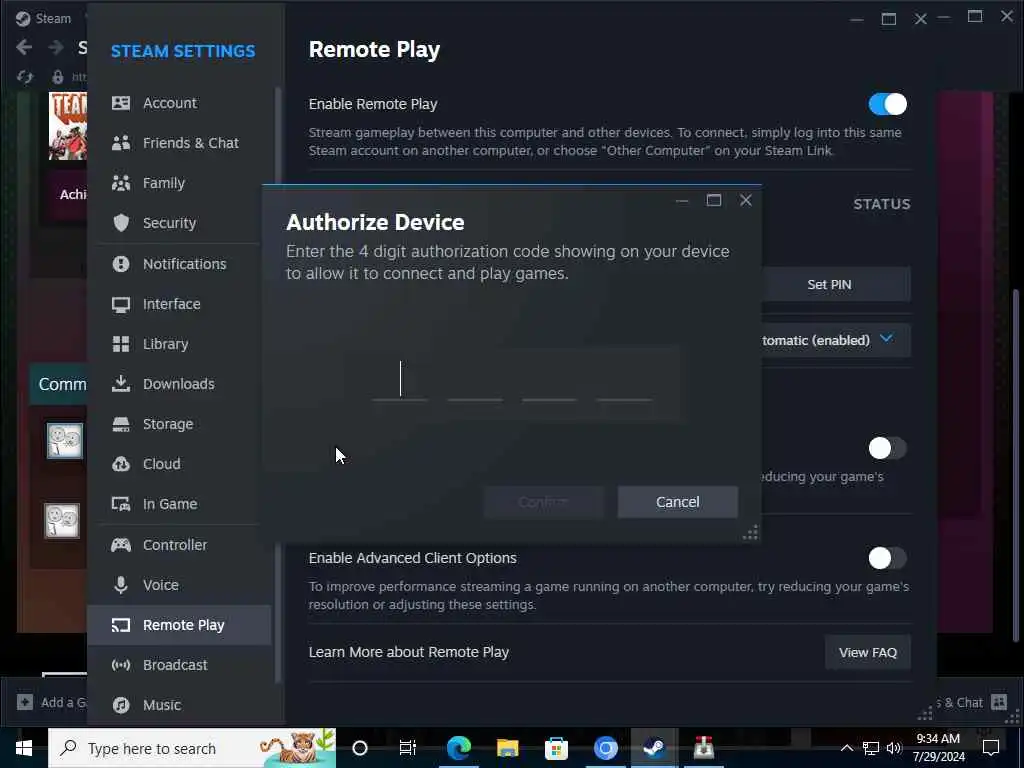Viewport: 1024px width, 768px height.
Task: Open Friends & Chat settings icon
Action: tap(121, 143)
